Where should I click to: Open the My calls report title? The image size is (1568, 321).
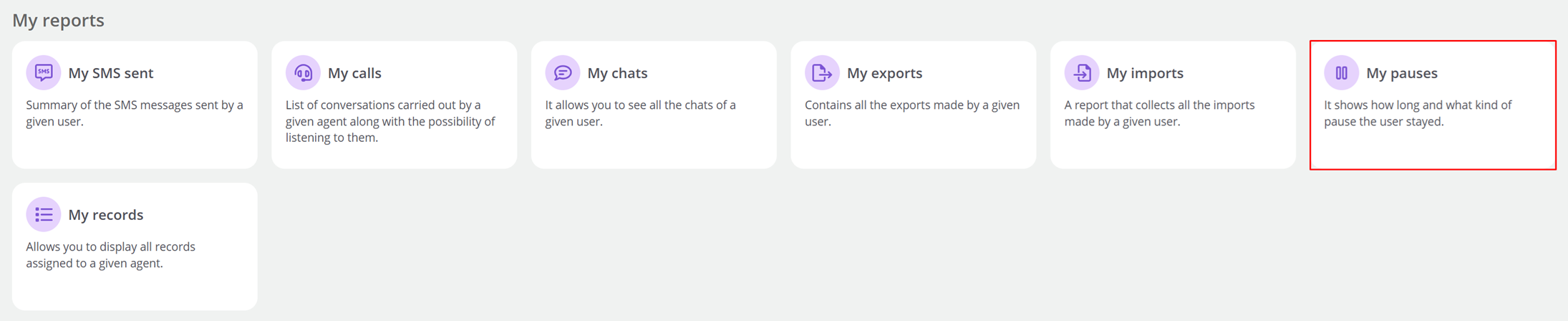(x=354, y=73)
